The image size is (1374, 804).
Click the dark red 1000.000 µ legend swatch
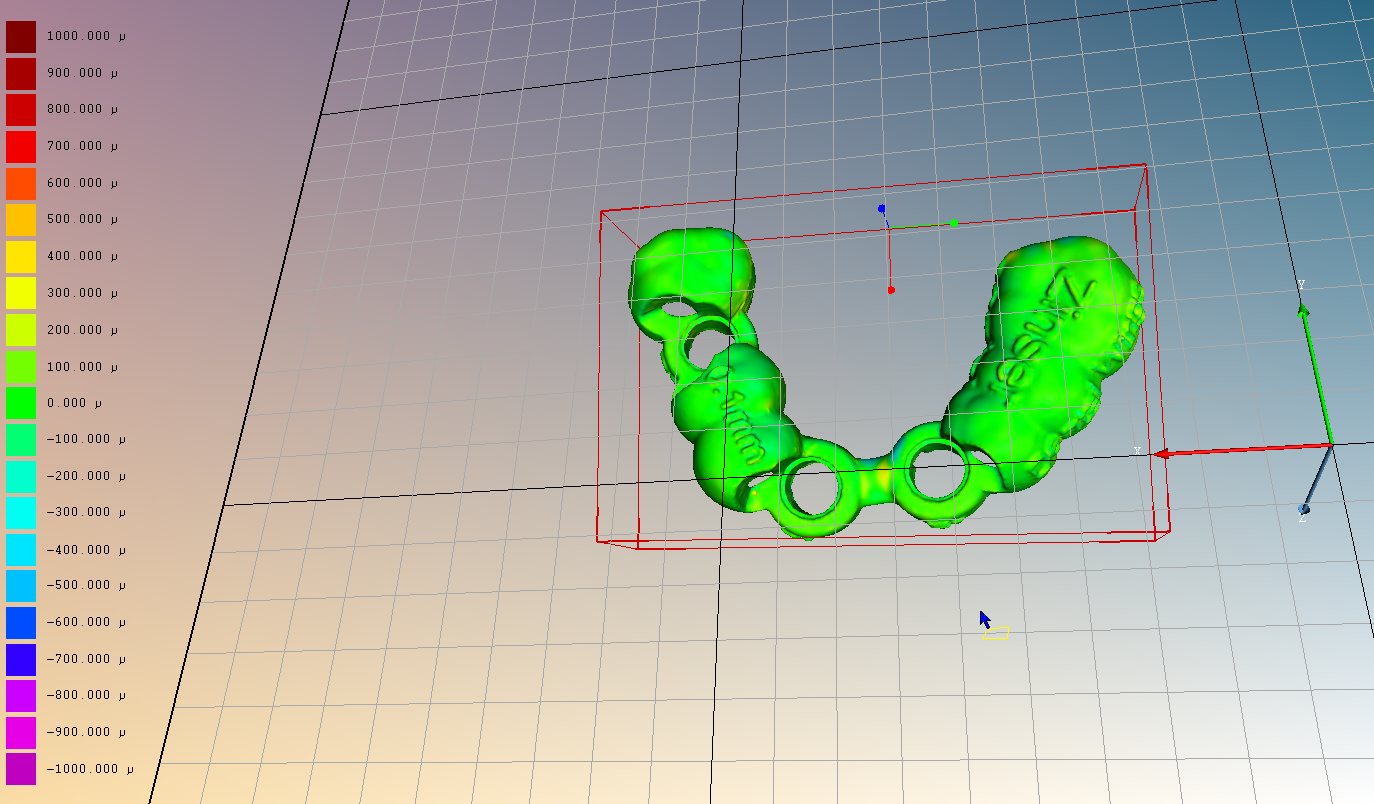click(x=21, y=37)
